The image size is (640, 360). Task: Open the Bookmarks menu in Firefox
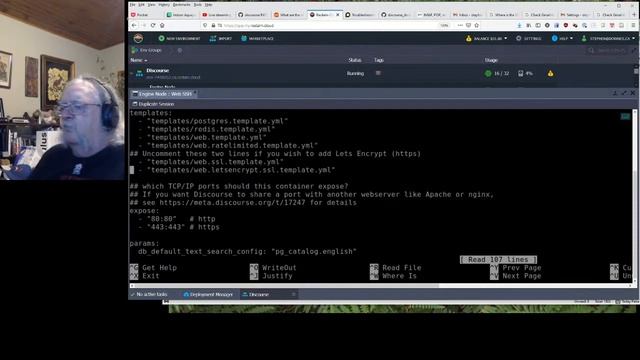[182, 5]
